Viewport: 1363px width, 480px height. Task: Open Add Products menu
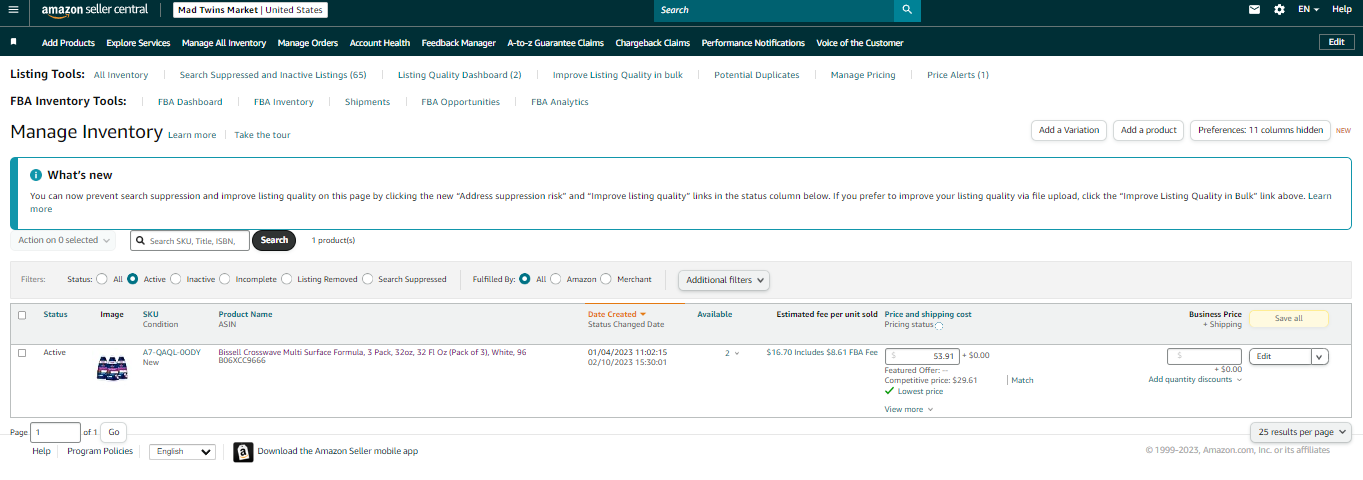pyautogui.click(x=68, y=43)
